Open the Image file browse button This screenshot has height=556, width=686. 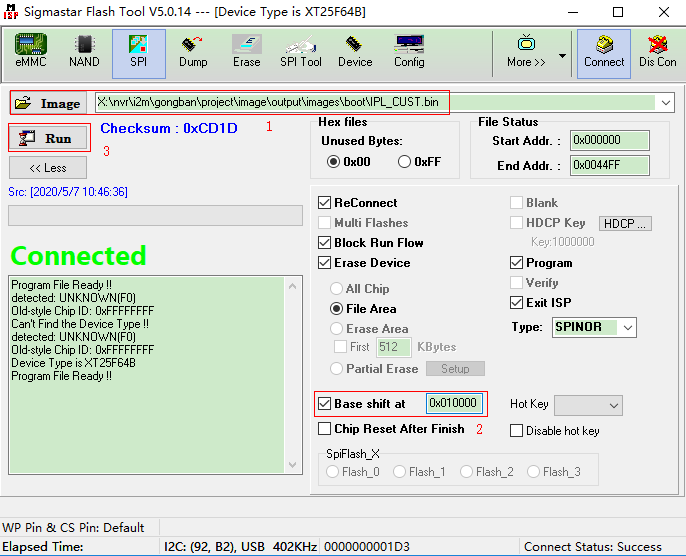(x=48, y=103)
